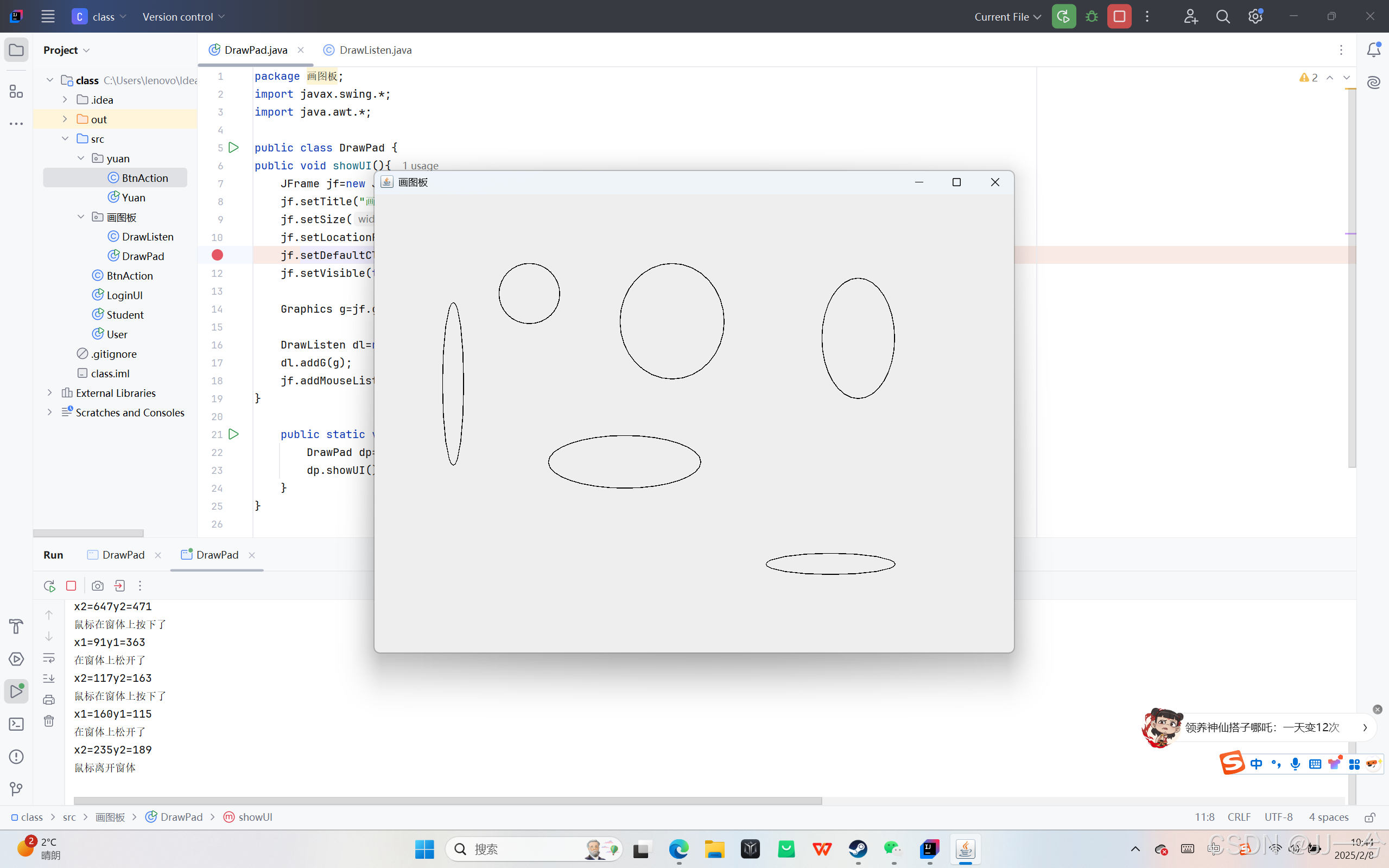This screenshot has width=1389, height=868.
Task: Open editor tabs options menu
Action: [1341, 50]
